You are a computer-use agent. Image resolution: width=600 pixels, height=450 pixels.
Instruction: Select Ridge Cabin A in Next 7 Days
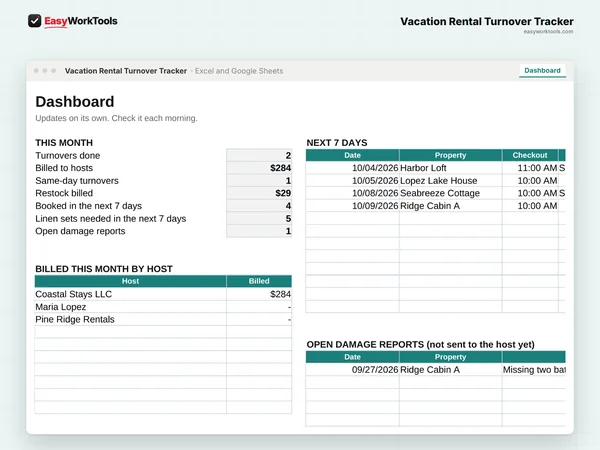[x=450, y=206]
